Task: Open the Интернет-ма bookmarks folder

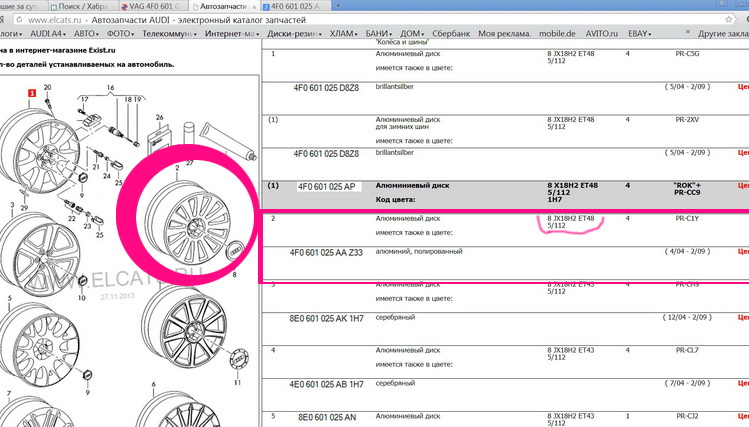Action: tap(232, 33)
